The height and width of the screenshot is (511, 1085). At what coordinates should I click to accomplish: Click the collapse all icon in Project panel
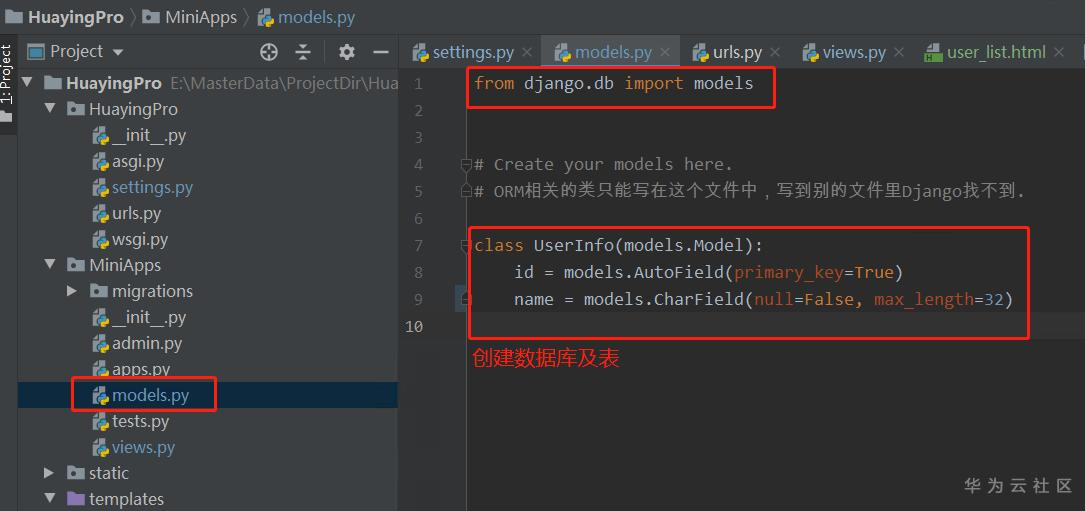303,52
